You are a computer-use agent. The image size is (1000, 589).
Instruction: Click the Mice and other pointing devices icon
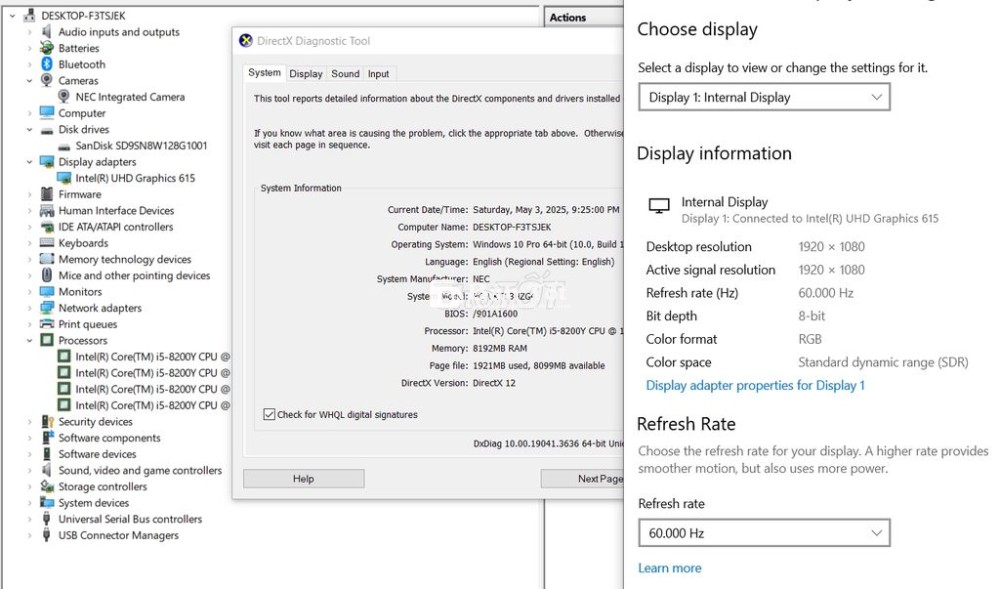click(x=47, y=275)
